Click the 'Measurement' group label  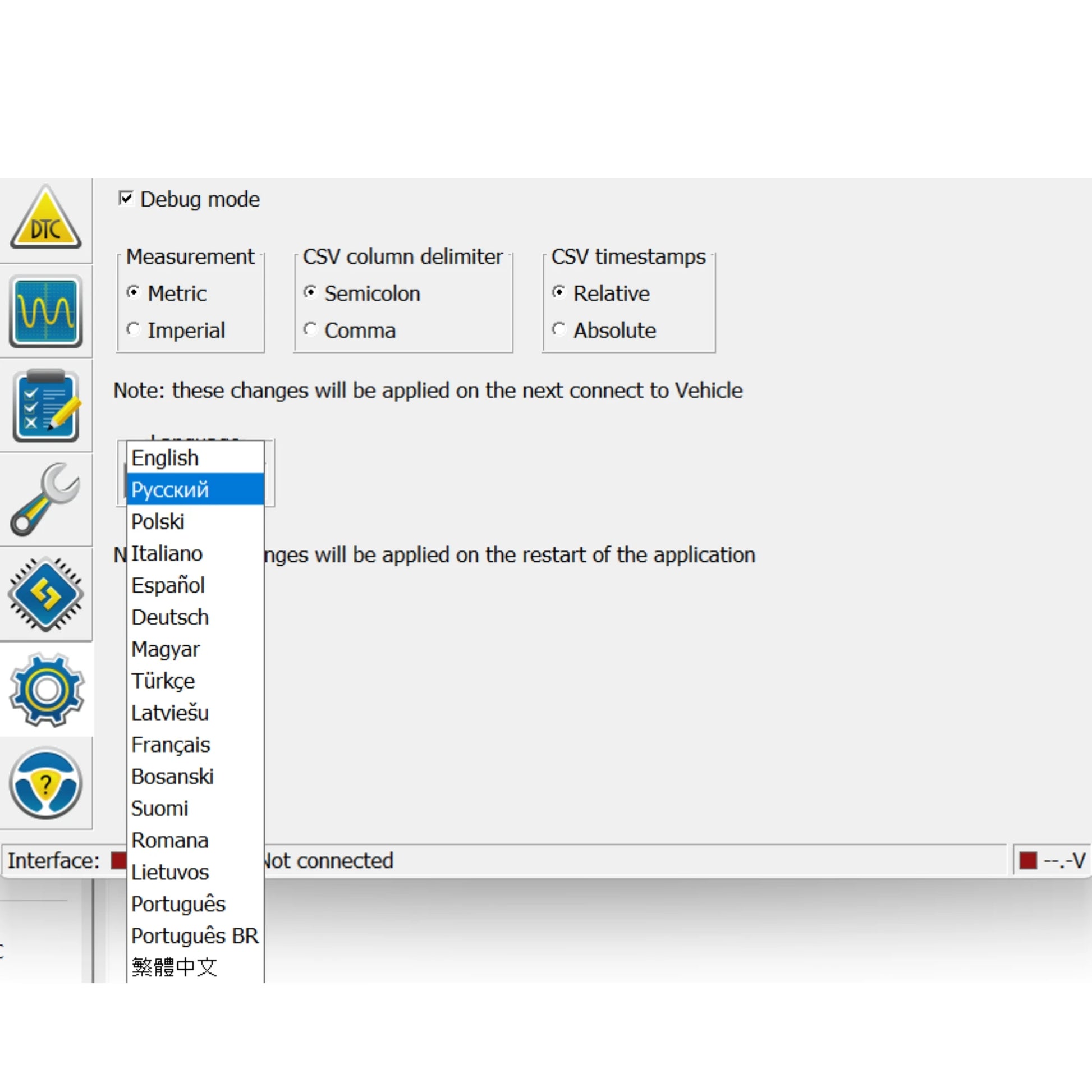tap(190, 256)
